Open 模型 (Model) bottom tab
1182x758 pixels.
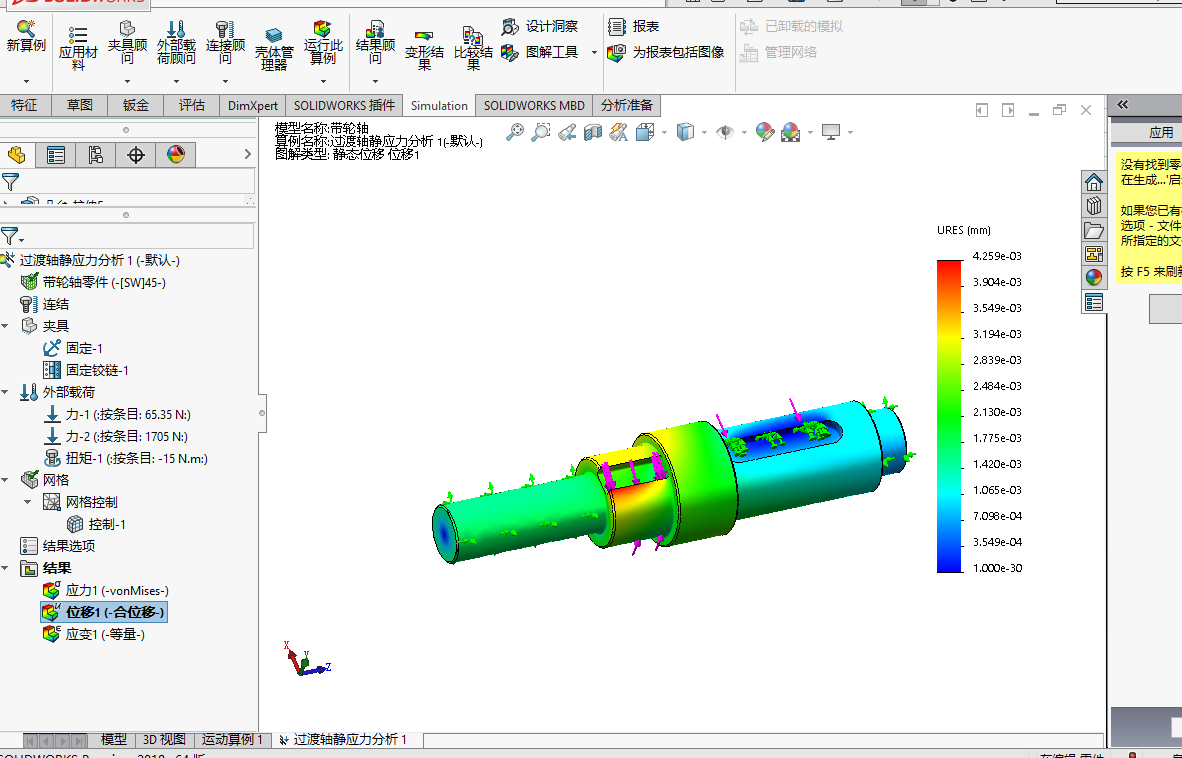[x=114, y=740]
